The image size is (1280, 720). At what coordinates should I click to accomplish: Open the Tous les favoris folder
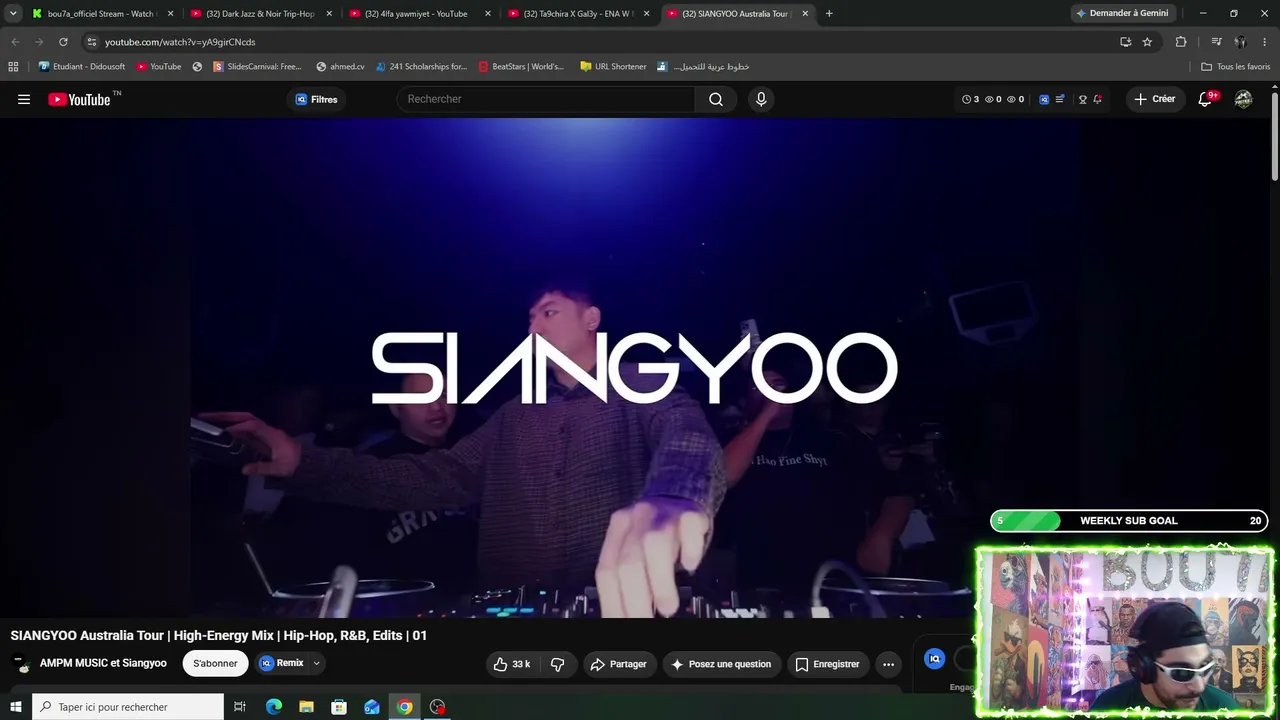point(1236,67)
